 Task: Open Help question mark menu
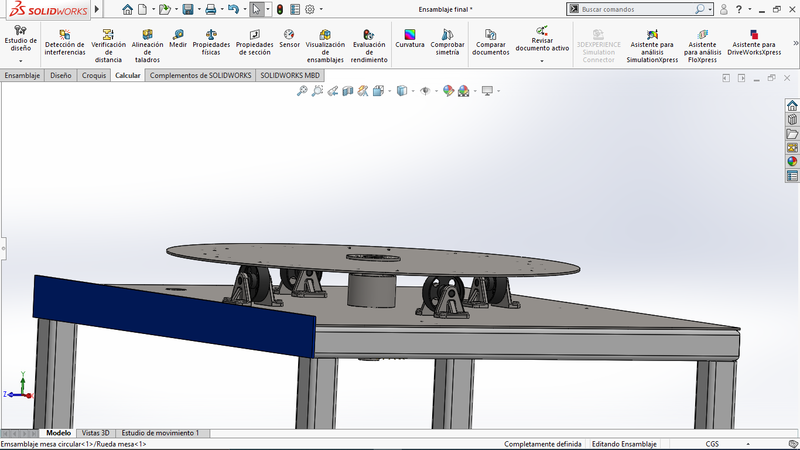pos(738,9)
